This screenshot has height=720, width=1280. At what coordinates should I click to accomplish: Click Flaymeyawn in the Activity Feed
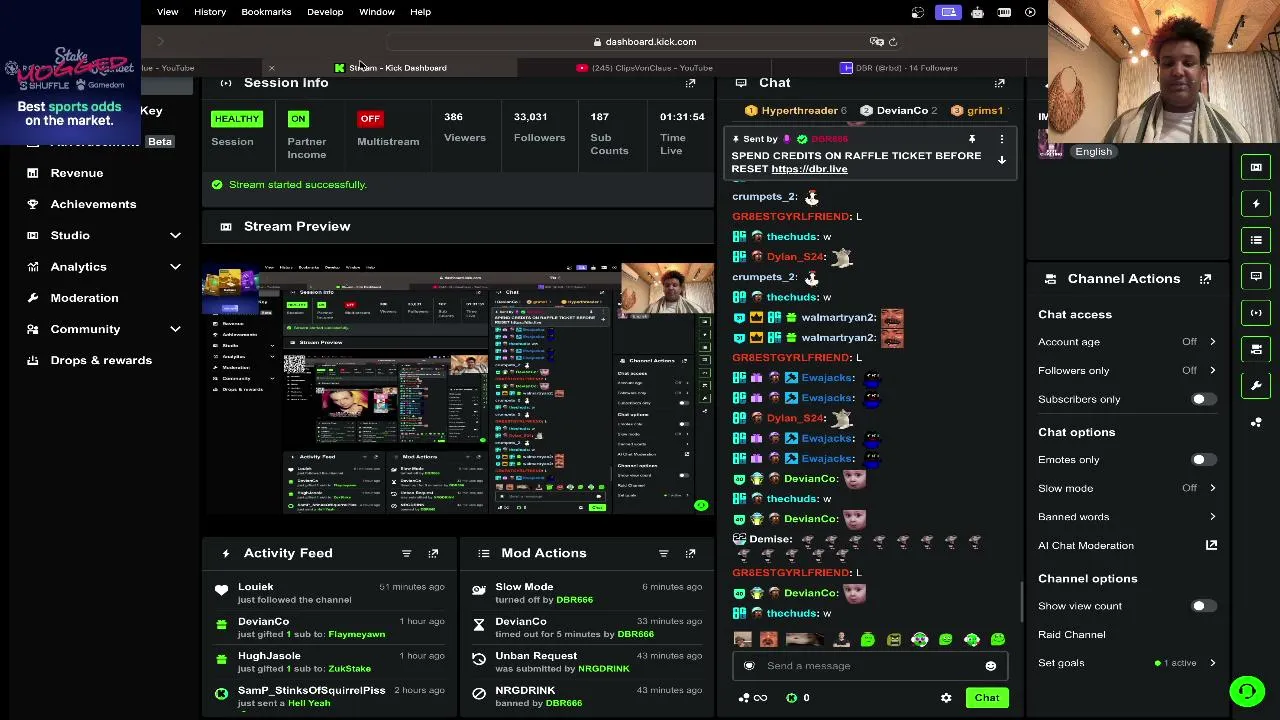click(x=356, y=635)
